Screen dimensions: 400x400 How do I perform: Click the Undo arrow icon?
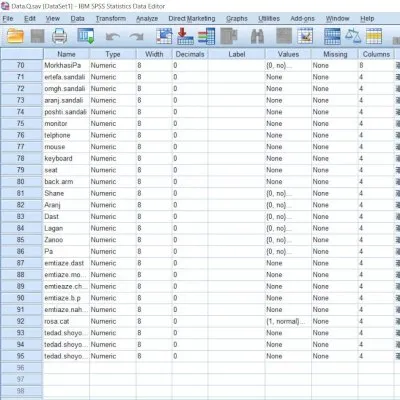(x=113, y=36)
